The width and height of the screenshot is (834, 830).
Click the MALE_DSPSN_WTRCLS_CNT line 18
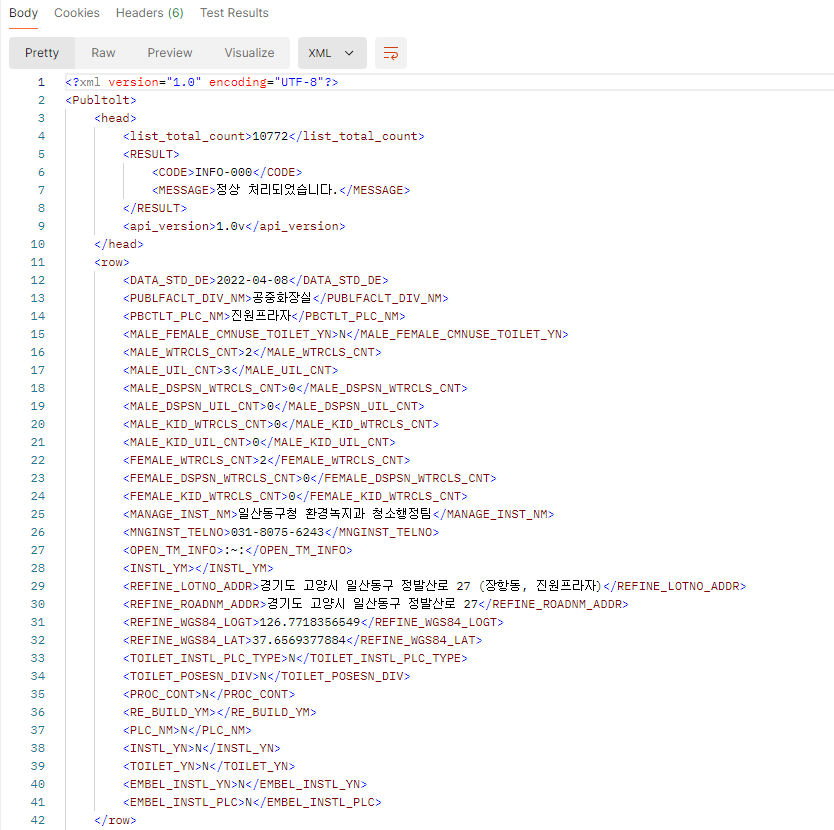click(x=295, y=388)
